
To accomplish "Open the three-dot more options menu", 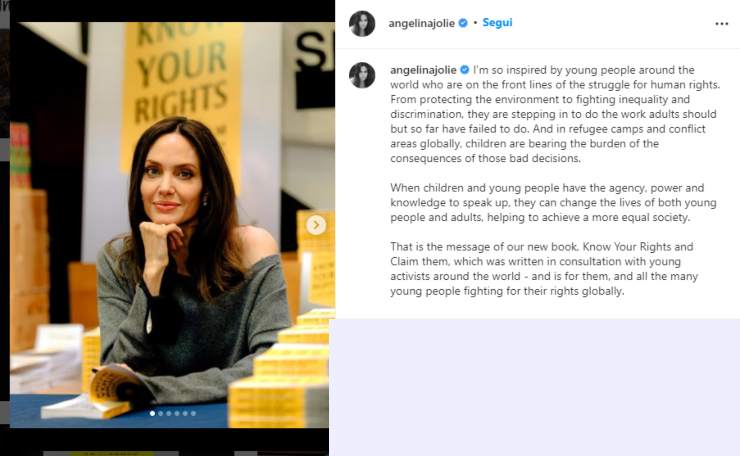I will pos(721,24).
